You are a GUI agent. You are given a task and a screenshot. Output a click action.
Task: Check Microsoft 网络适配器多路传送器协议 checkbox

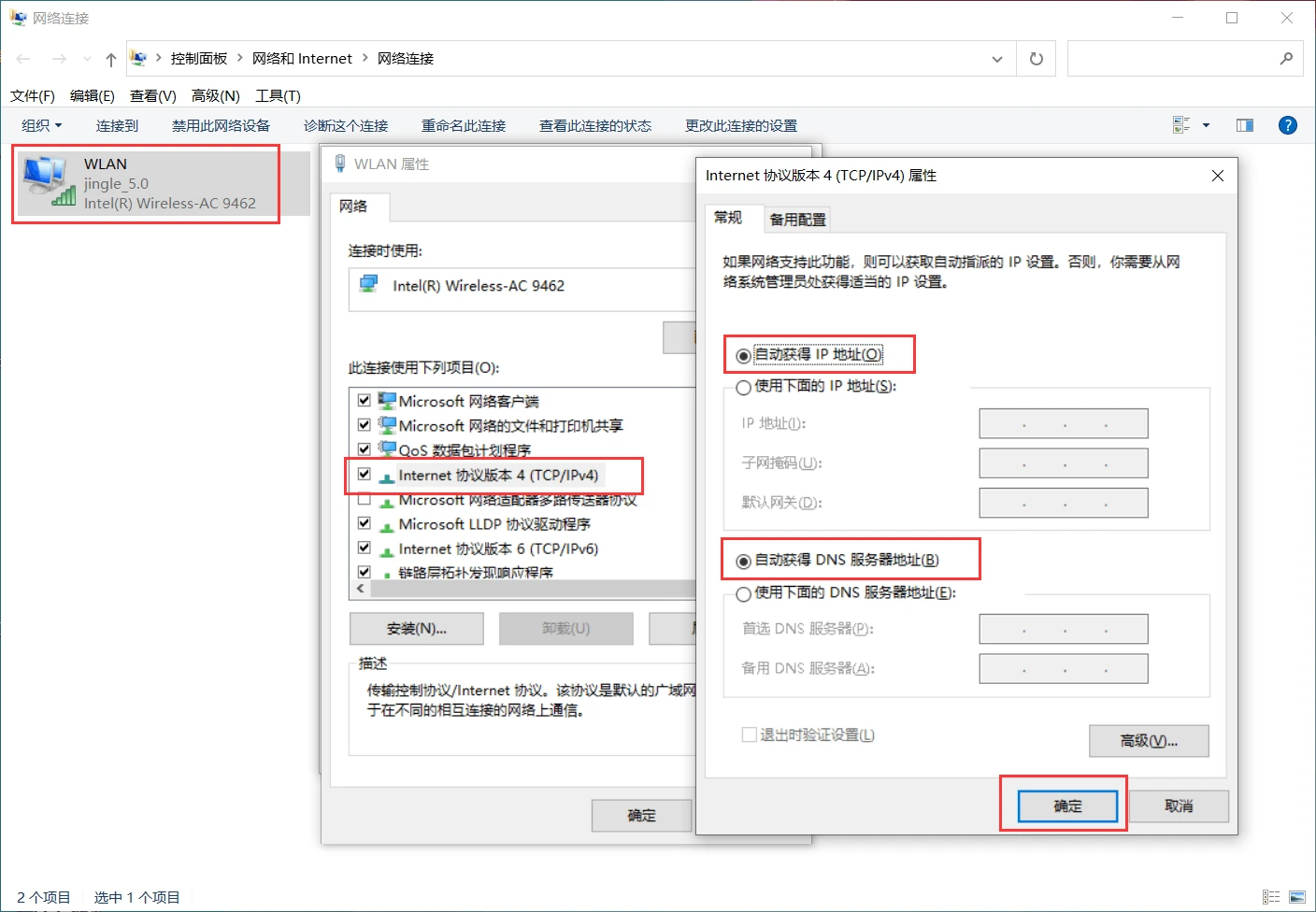365,499
